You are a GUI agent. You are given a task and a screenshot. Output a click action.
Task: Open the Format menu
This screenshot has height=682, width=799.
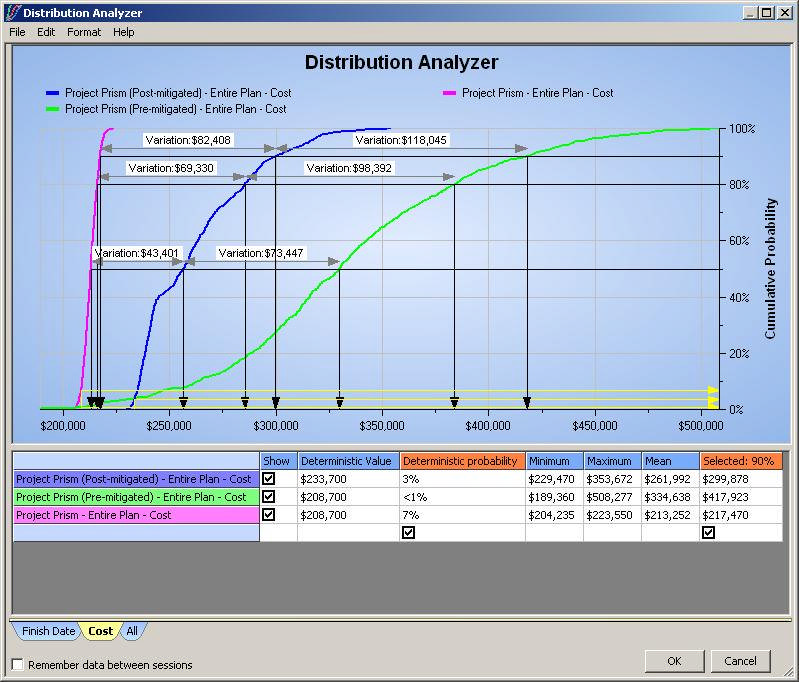[x=84, y=32]
